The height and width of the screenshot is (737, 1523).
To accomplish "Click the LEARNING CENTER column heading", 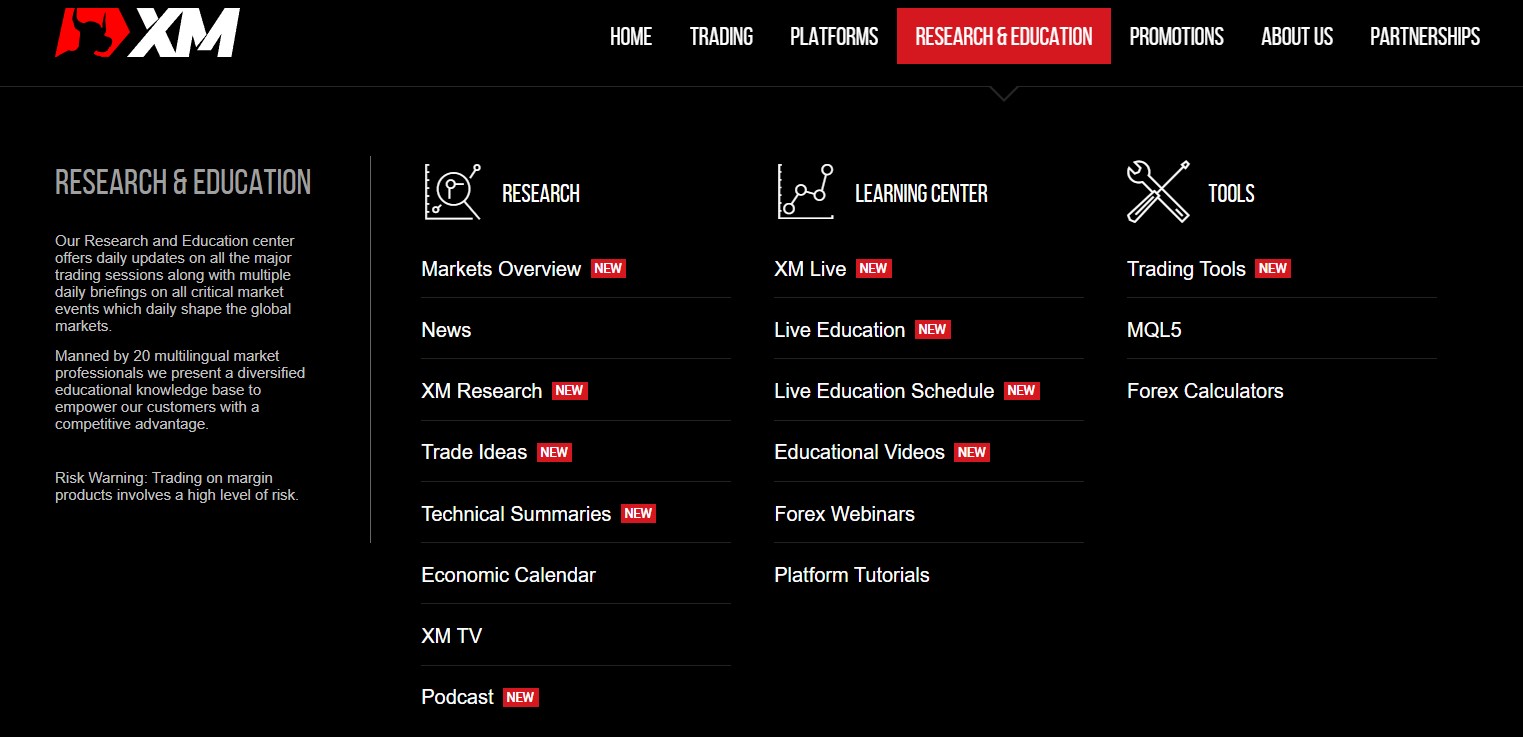I will click(921, 193).
